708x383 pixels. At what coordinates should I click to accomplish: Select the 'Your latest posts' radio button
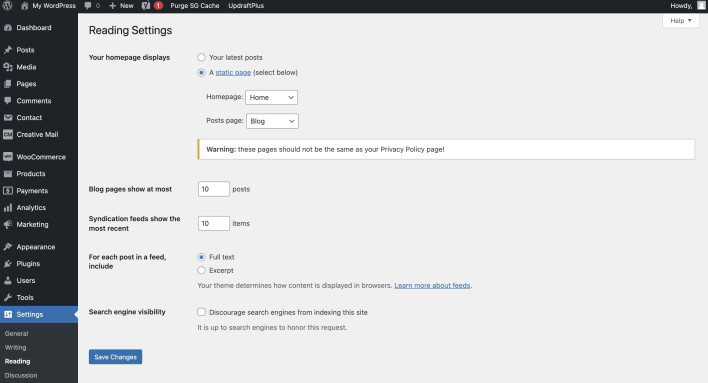201,57
